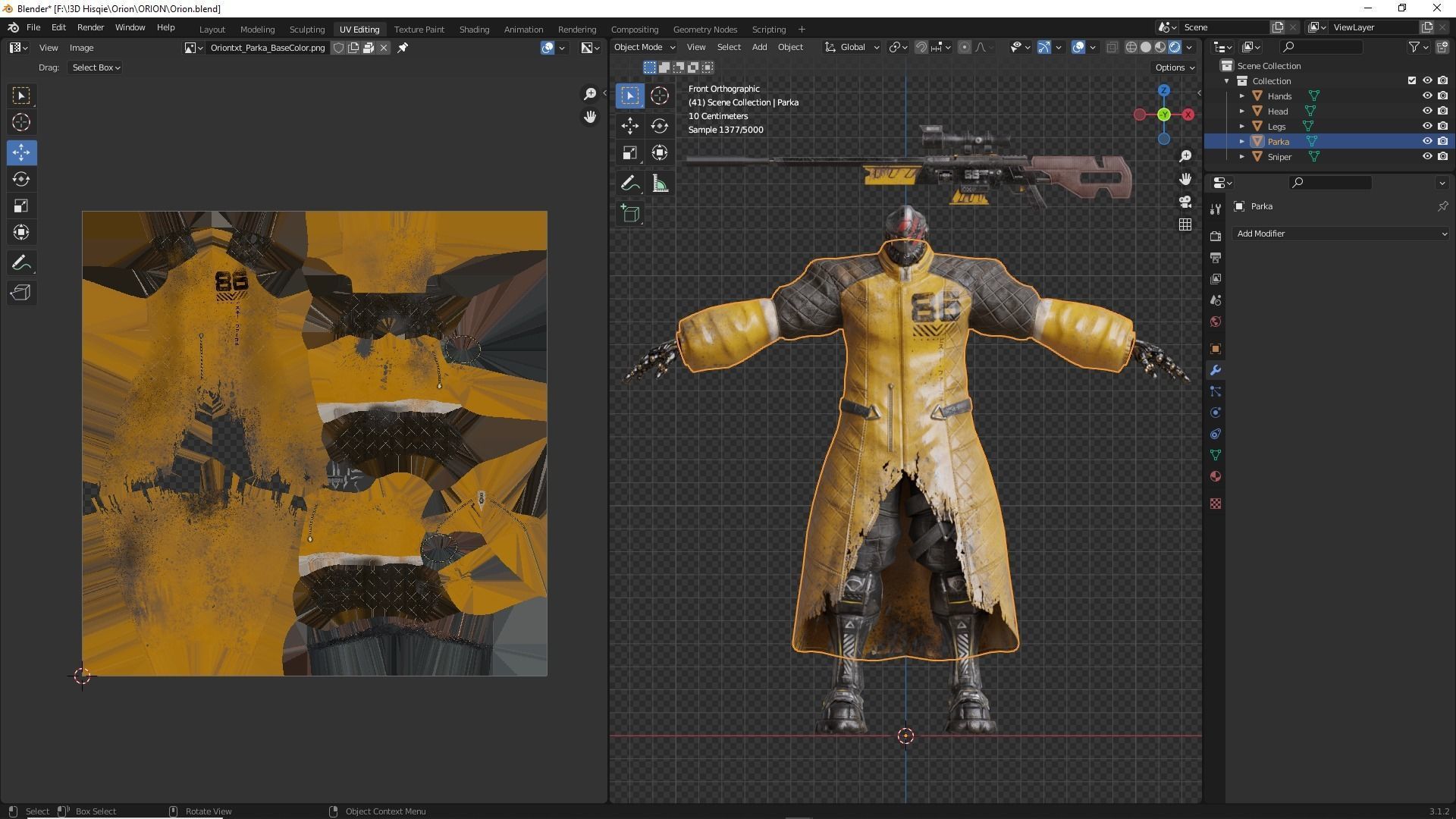Select the Measure tool in 3D viewport
1456x819 pixels.
pyautogui.click(x=660, y=184)
